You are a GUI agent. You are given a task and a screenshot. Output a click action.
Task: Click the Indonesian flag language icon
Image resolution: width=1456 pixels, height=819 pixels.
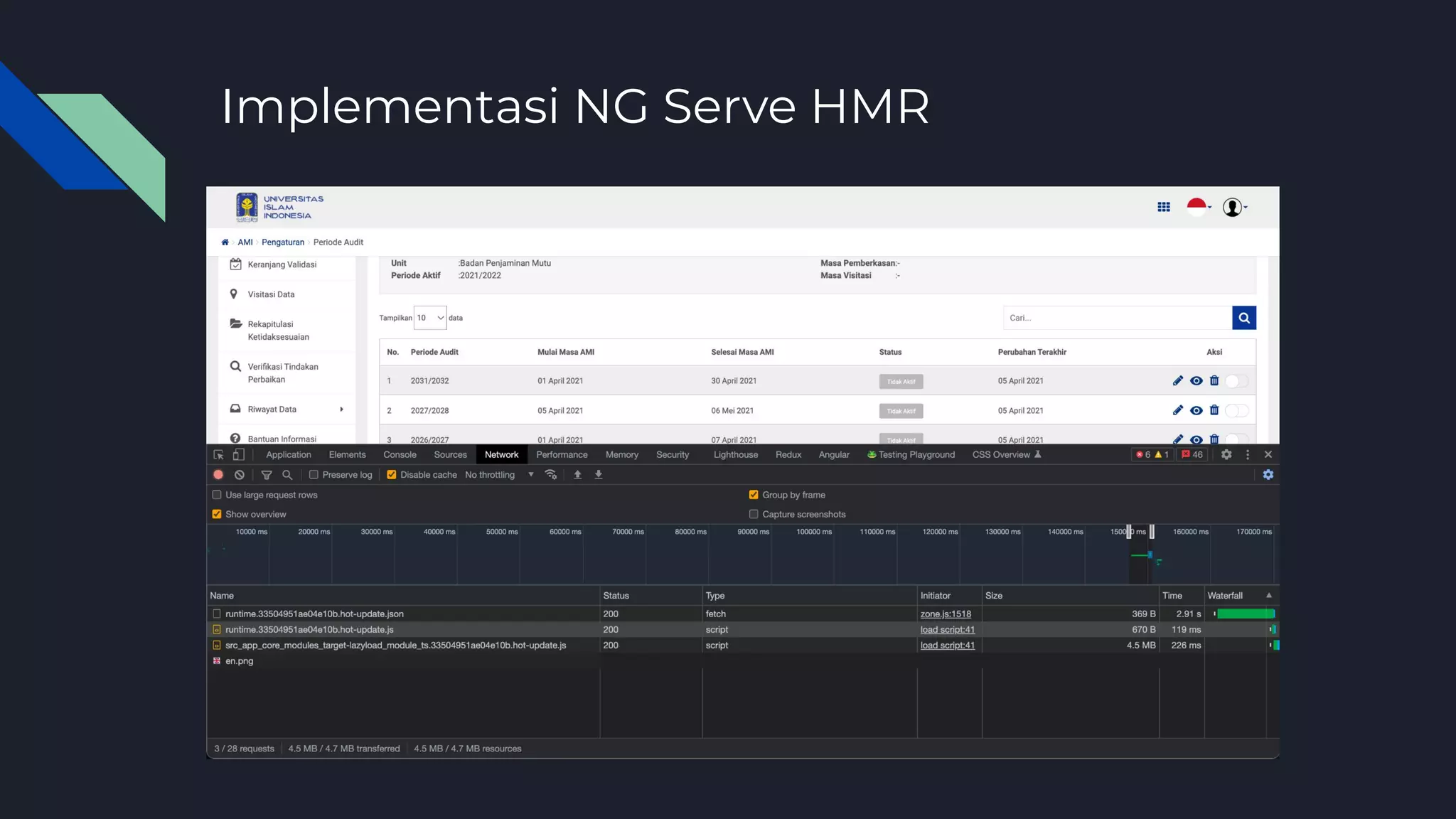coord(1198,207)
